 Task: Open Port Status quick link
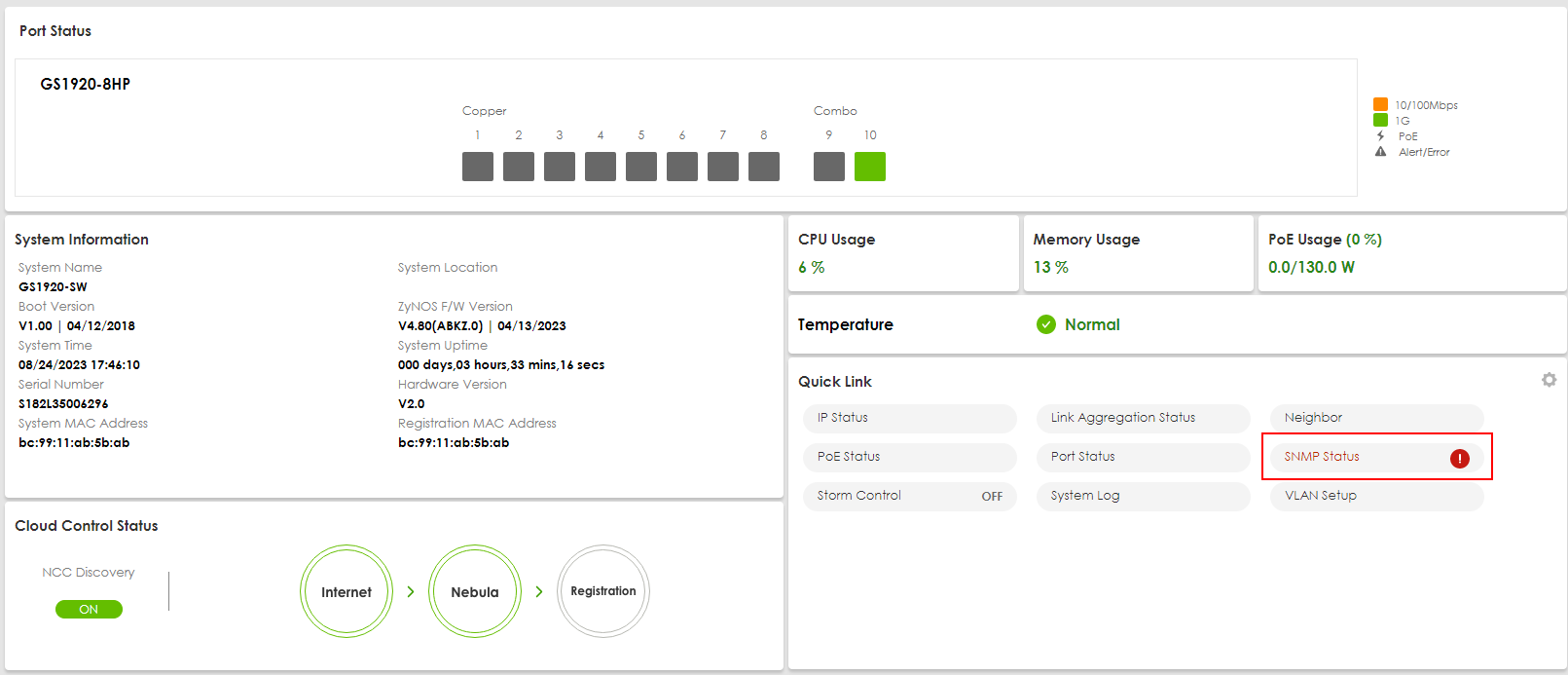(1143, 457)
